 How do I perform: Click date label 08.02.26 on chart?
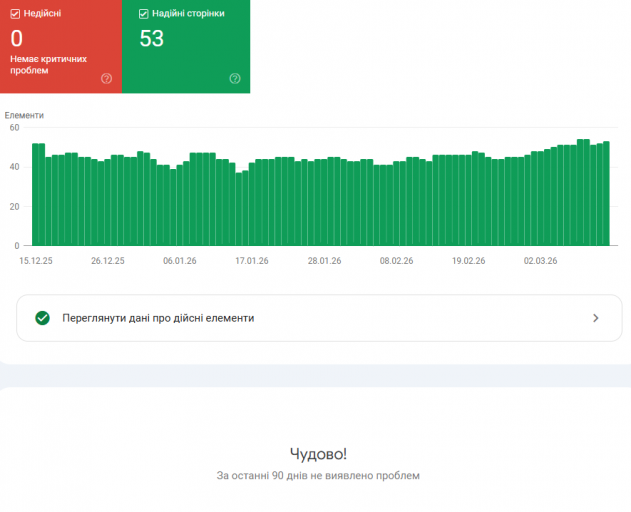396,261
